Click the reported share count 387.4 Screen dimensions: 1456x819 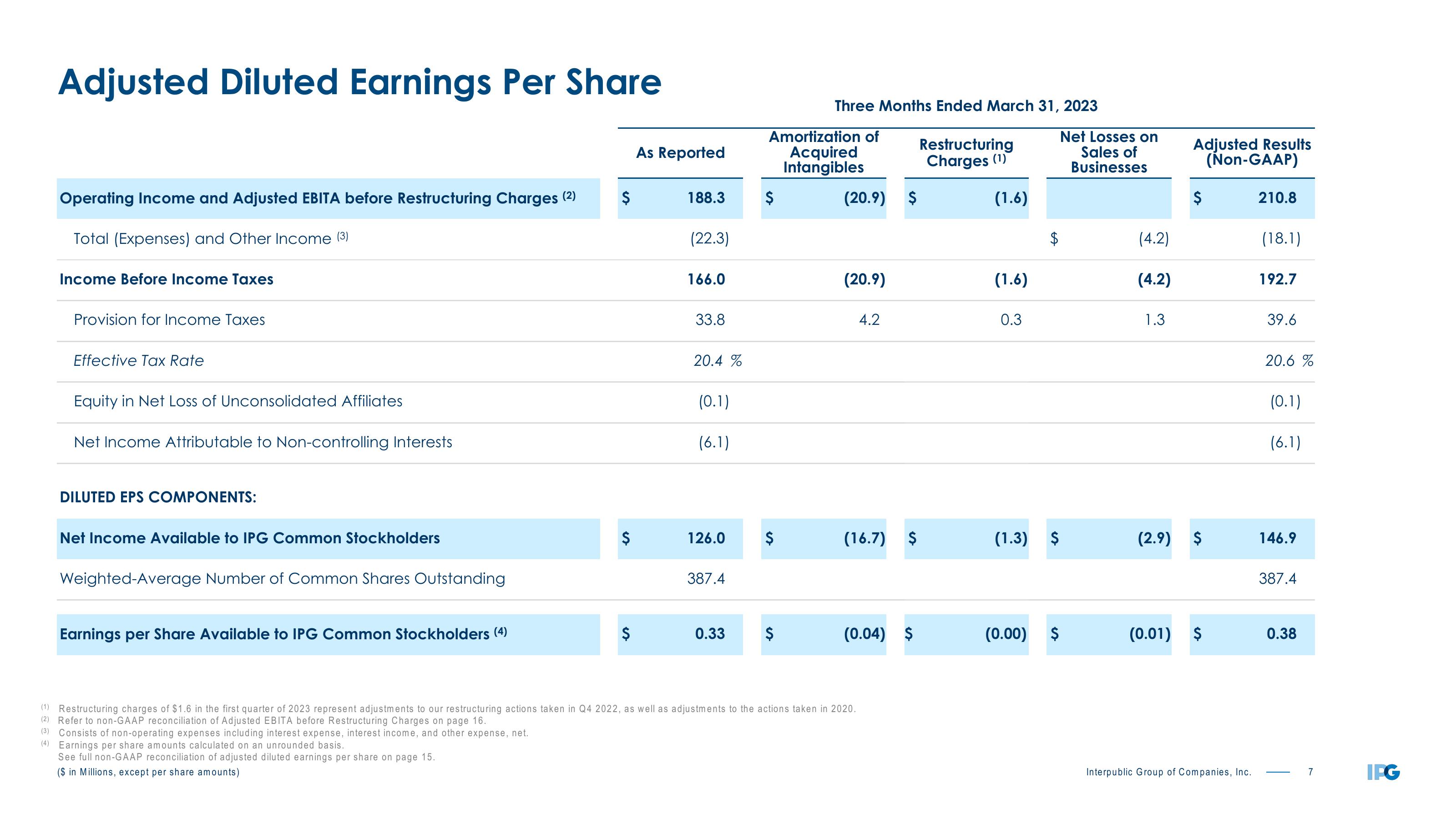[706, 579]
